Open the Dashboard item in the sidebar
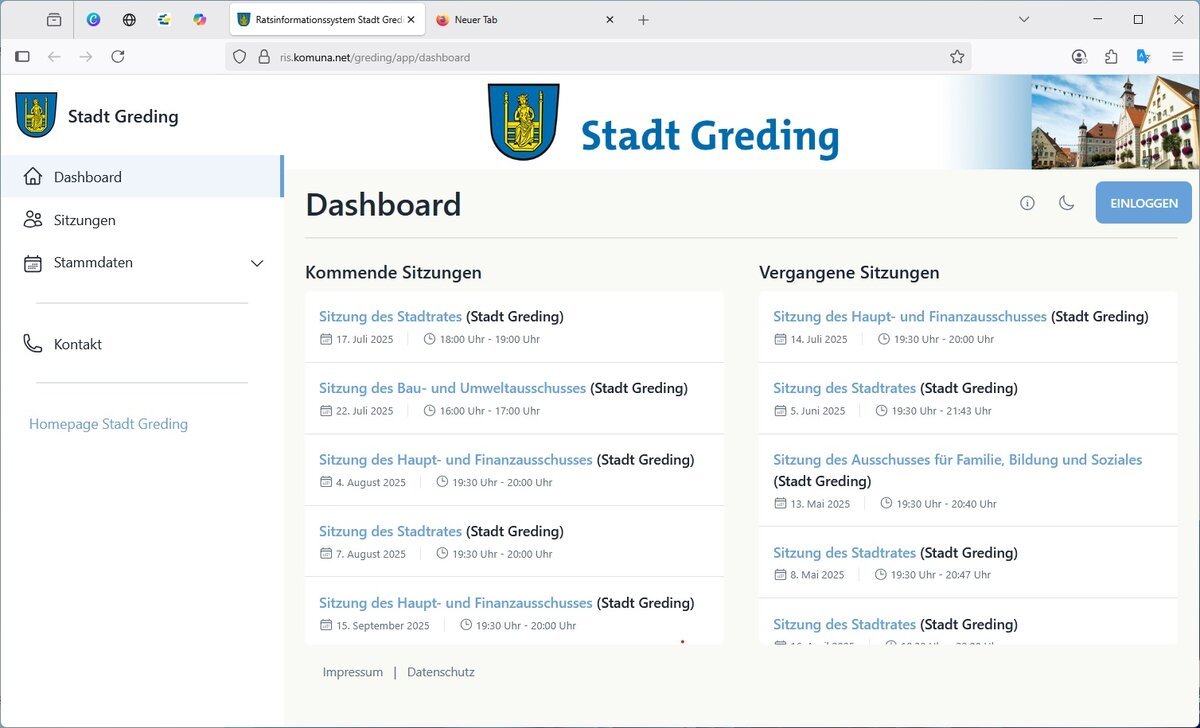Viewport: 1200px width, 728px height. click(141, 177)
